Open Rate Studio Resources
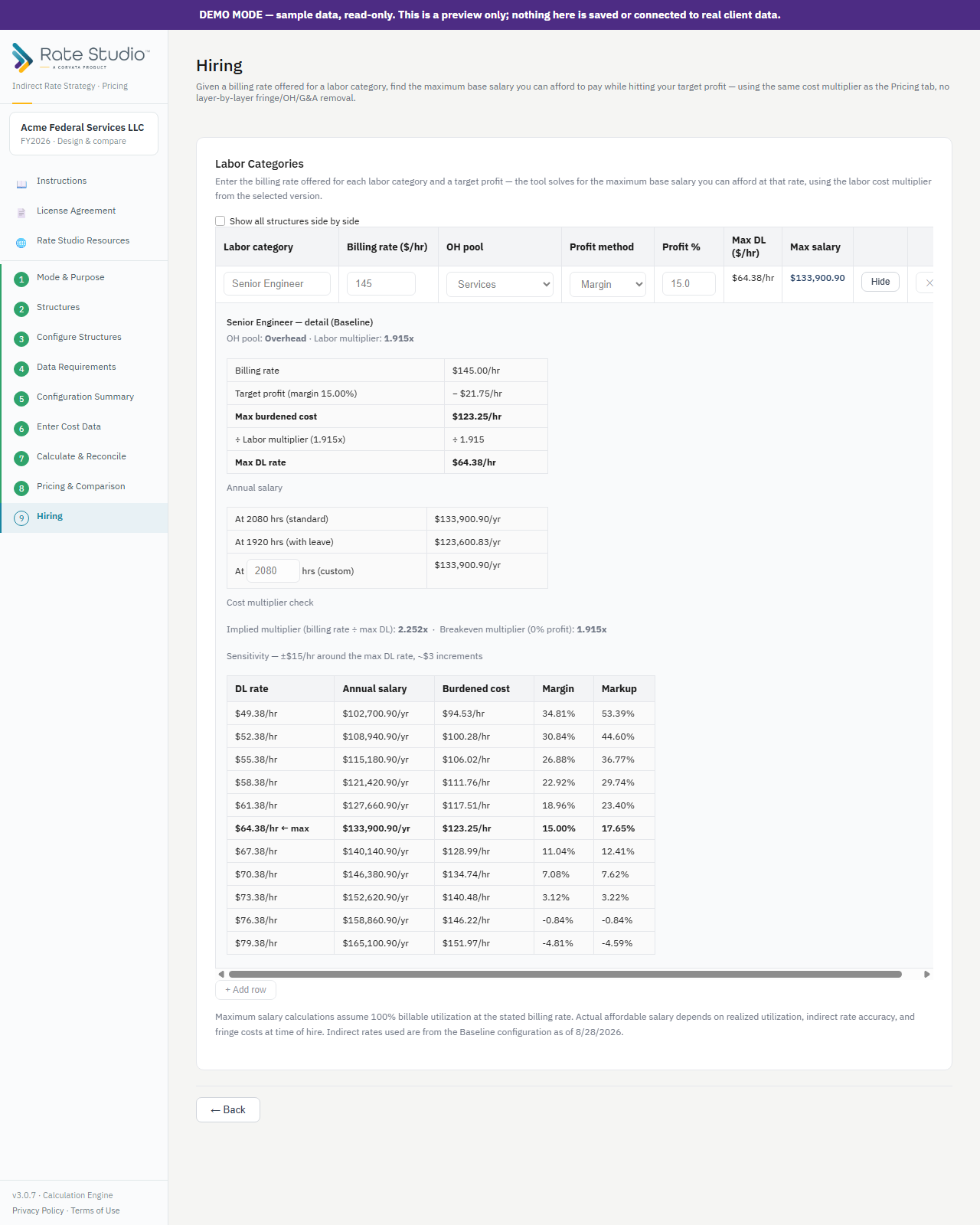Viewport: 980px width, 1225px height. 83,241
